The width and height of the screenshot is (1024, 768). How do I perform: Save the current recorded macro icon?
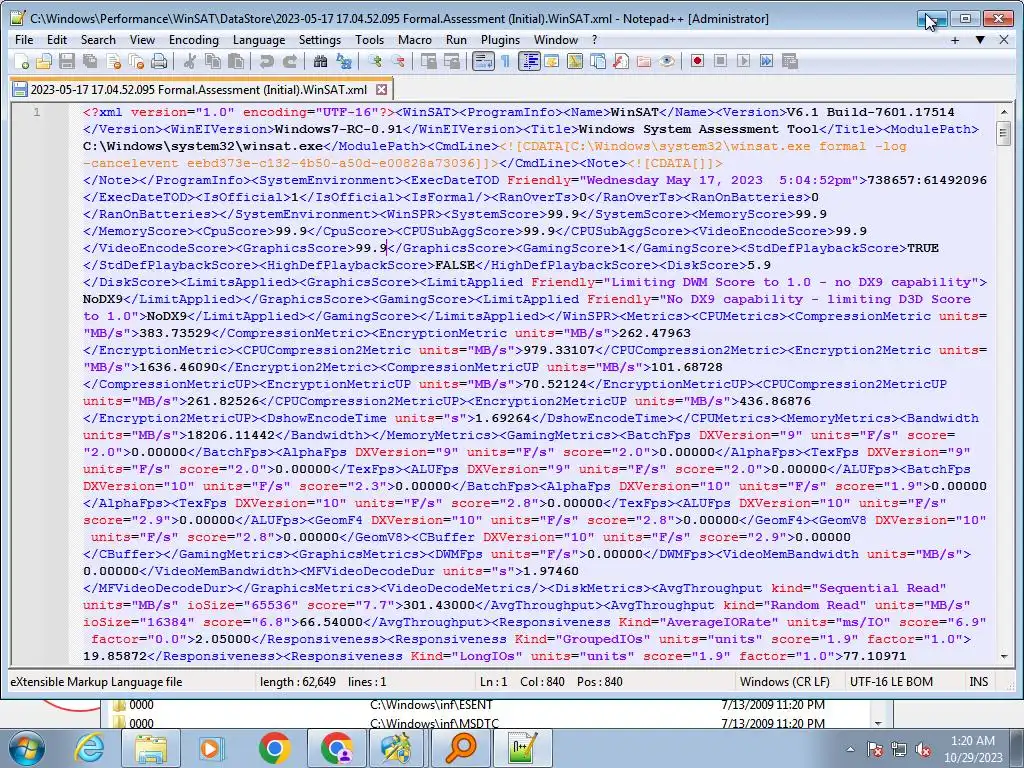click(790, 61)
